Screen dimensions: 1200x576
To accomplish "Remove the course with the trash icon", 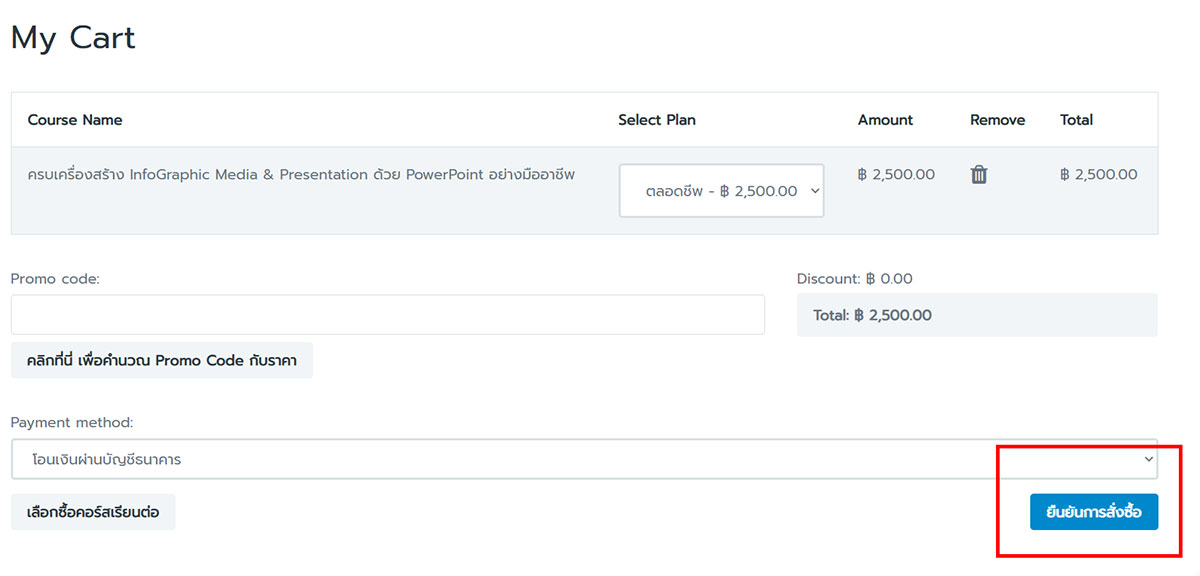I will [979, 175].
